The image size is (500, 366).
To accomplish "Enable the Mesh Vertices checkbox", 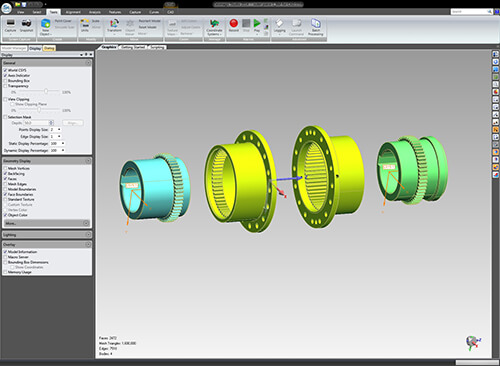I will (x=5, y=169).
